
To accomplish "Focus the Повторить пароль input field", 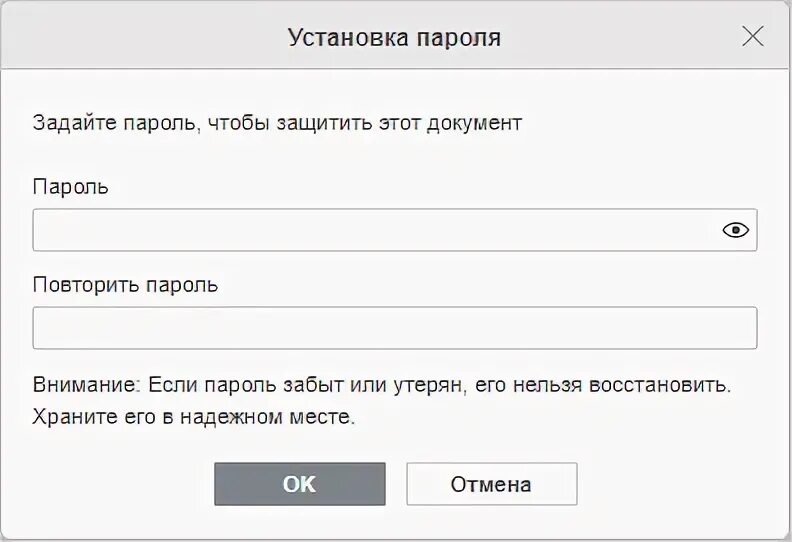I will coord(394,328).
